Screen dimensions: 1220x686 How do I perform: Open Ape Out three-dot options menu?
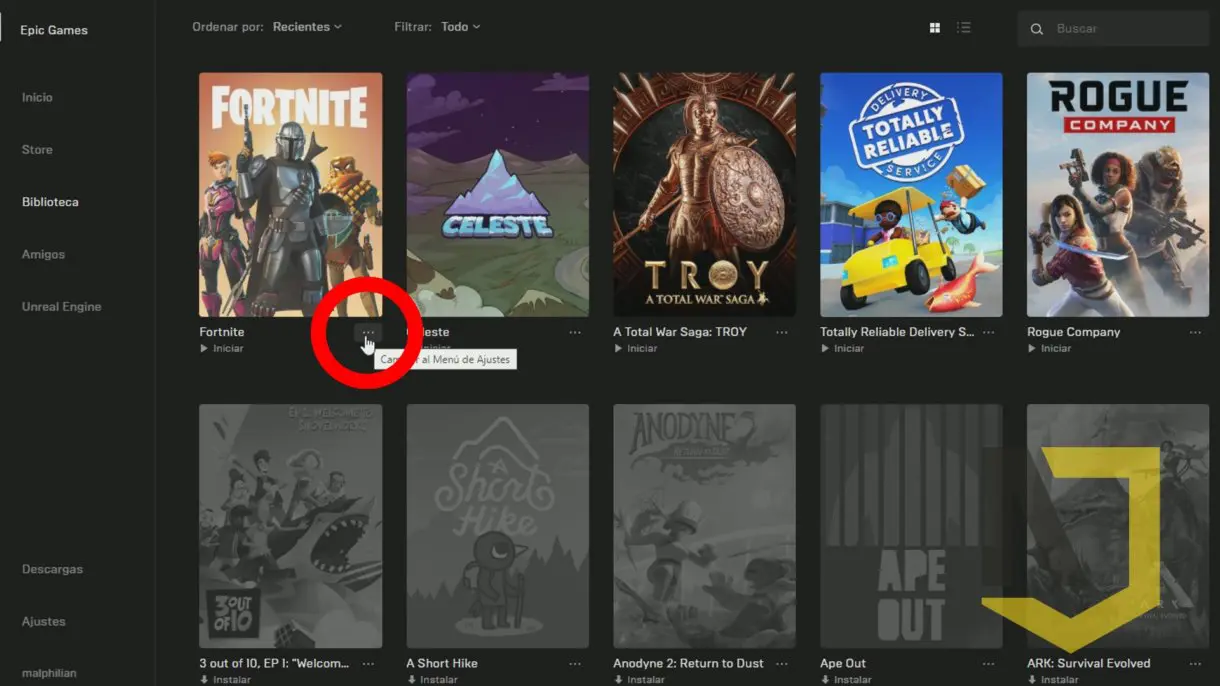989,663
